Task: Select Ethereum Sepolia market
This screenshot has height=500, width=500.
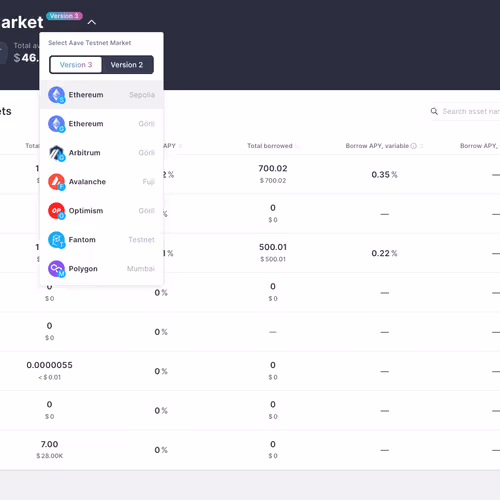Action: click(101, 95)
